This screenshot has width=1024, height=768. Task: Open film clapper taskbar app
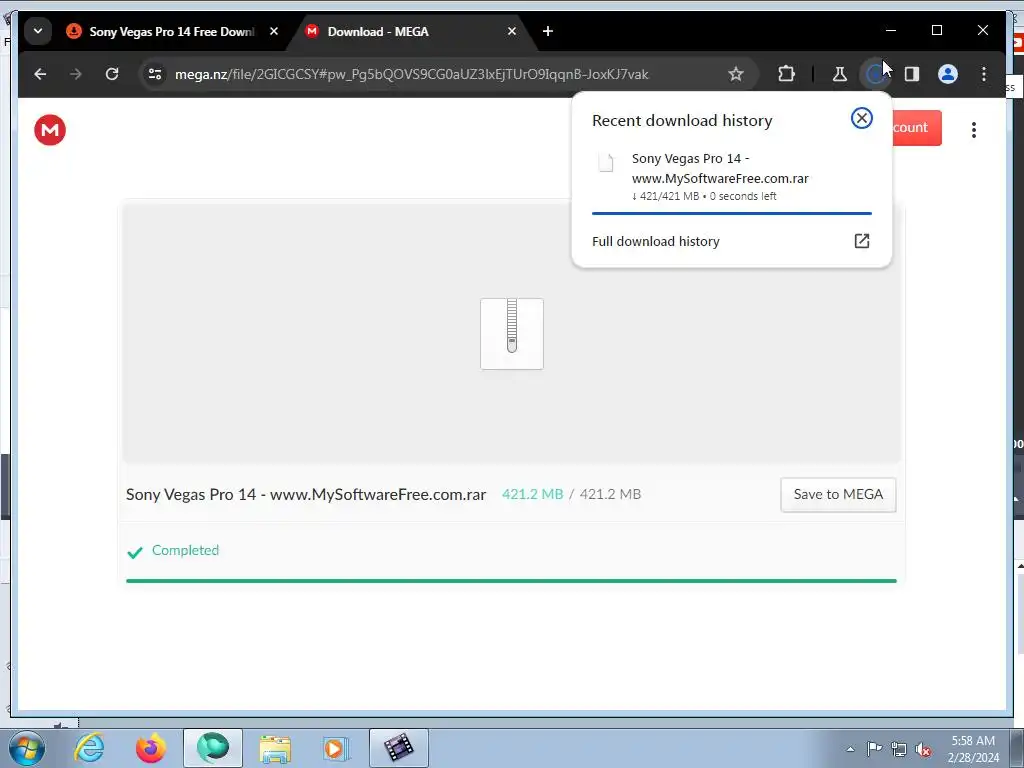click(x=398, y=748)
